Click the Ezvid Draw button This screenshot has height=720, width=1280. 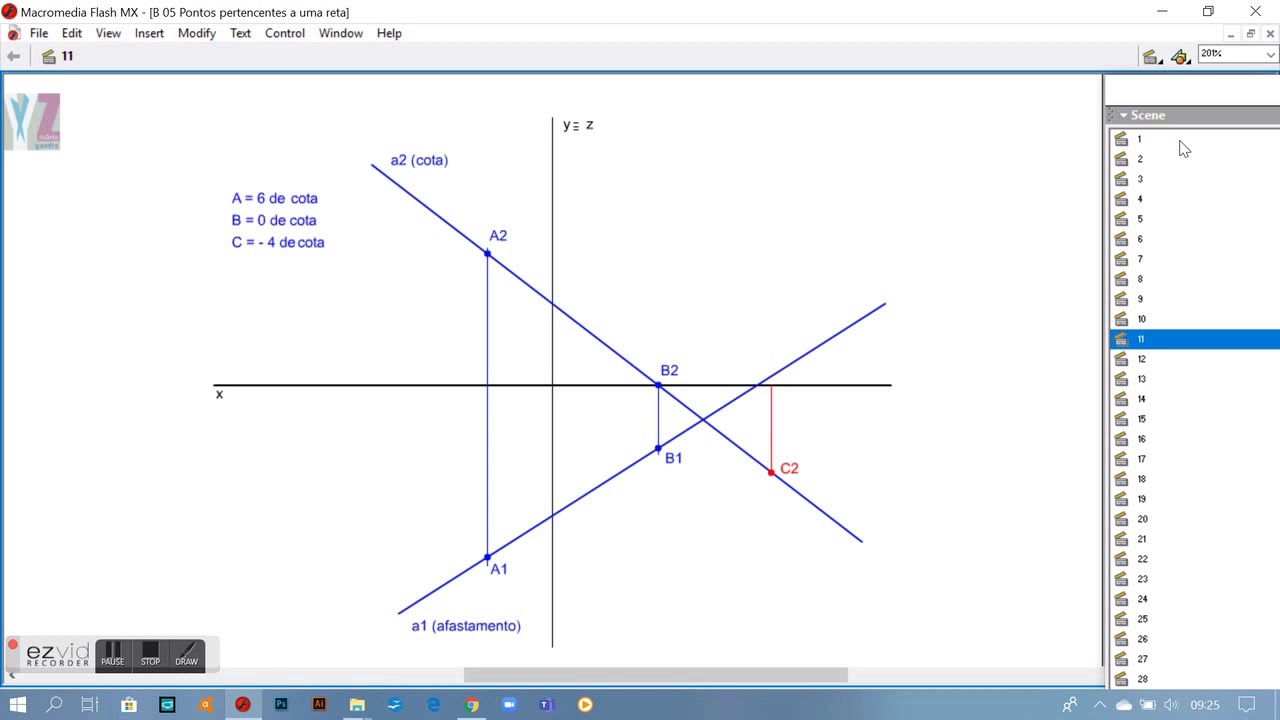pos(187,655)
